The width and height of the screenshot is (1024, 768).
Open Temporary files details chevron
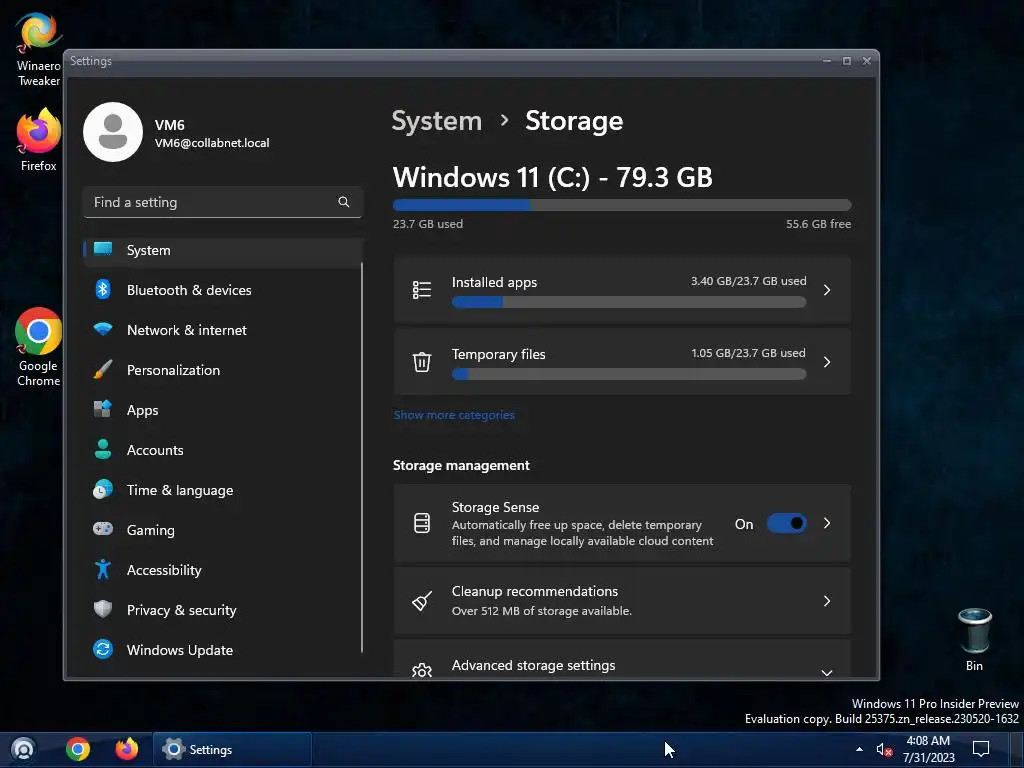point(827,362)
